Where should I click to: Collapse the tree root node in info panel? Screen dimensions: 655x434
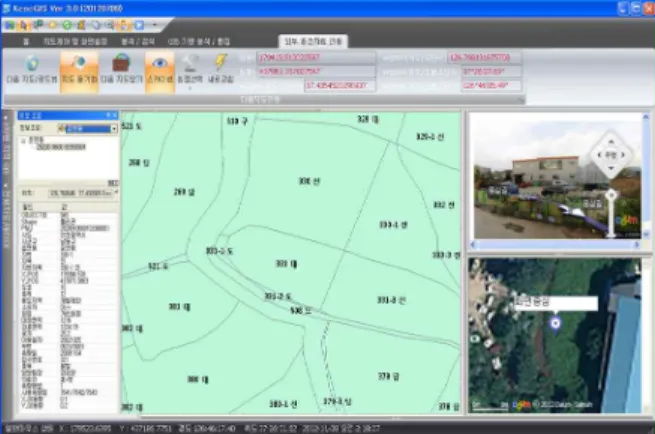pyautogui.click(x=23, y=141)
